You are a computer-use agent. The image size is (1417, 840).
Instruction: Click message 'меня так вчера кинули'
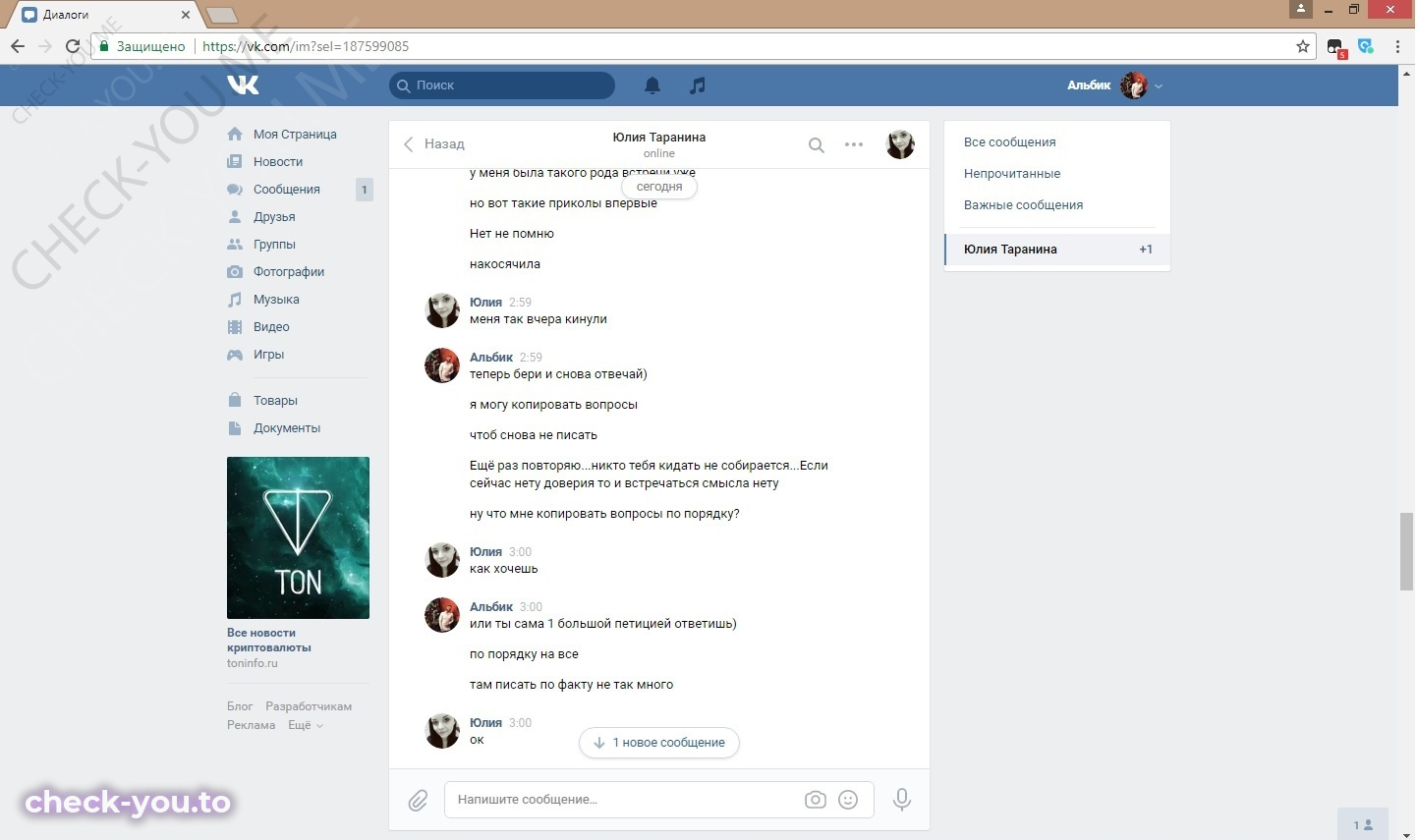(x=538, y=319)
